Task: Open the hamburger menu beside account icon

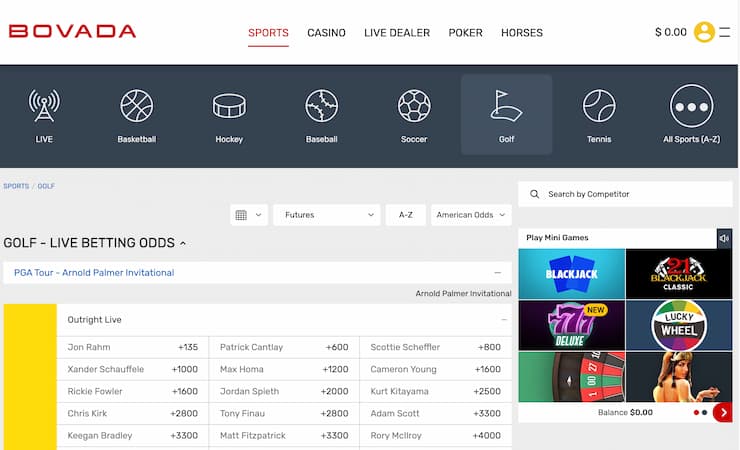Action: (x=725, y=32)
